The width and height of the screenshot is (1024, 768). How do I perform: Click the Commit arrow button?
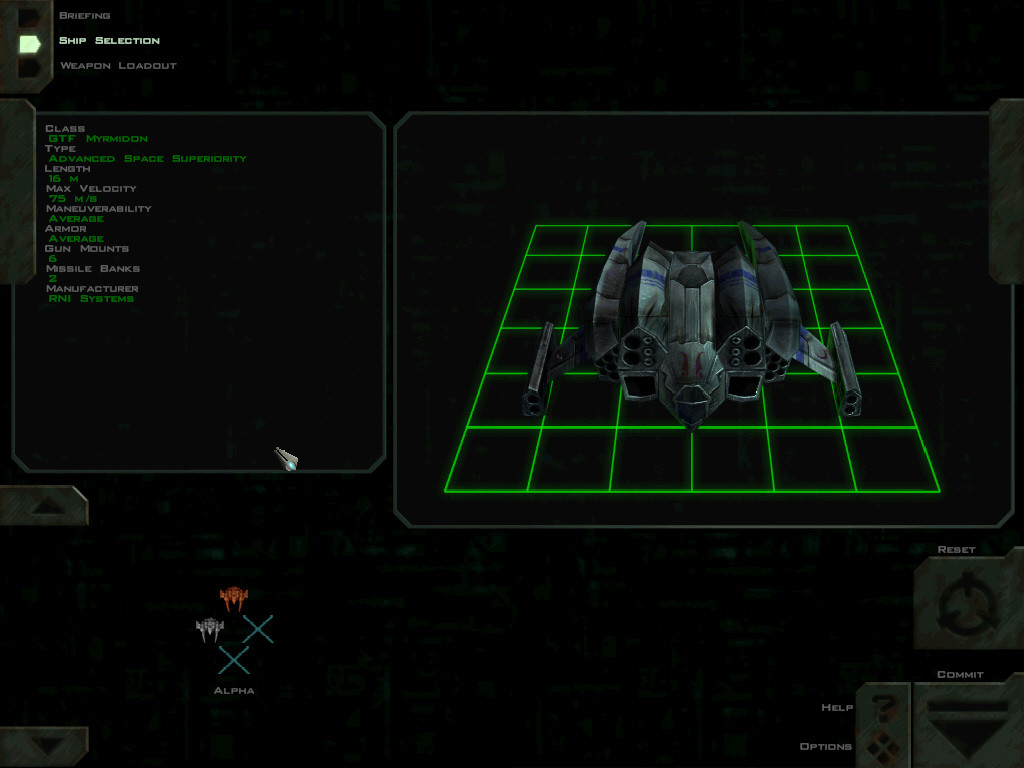click(x=968, y=728)
